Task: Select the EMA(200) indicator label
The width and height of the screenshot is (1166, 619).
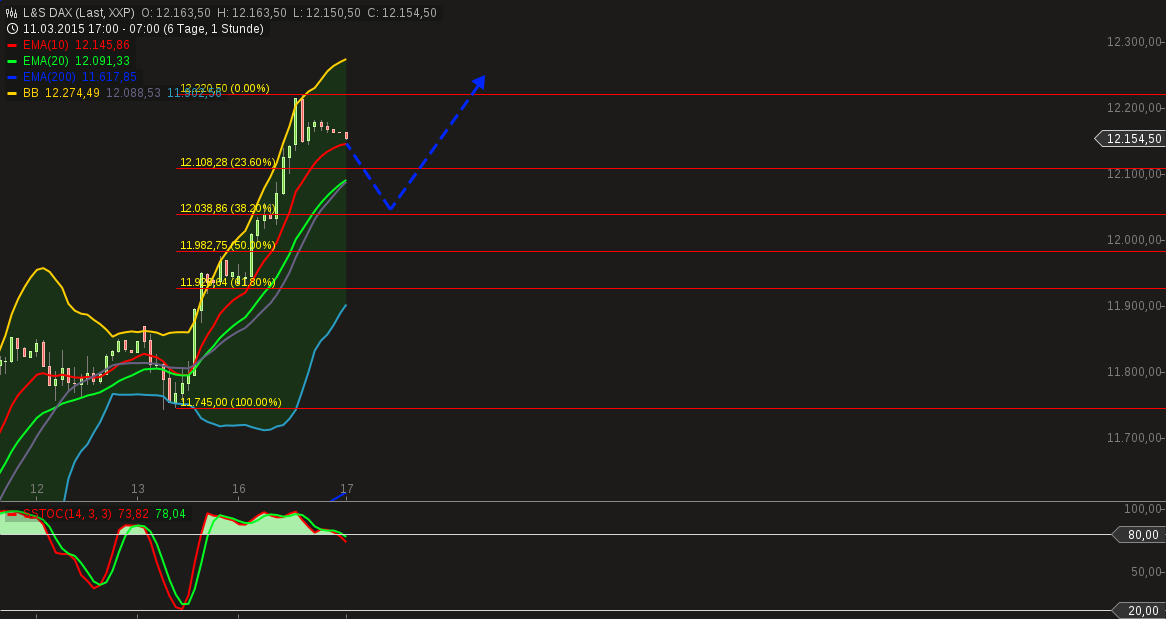Action: pos(49,77)
